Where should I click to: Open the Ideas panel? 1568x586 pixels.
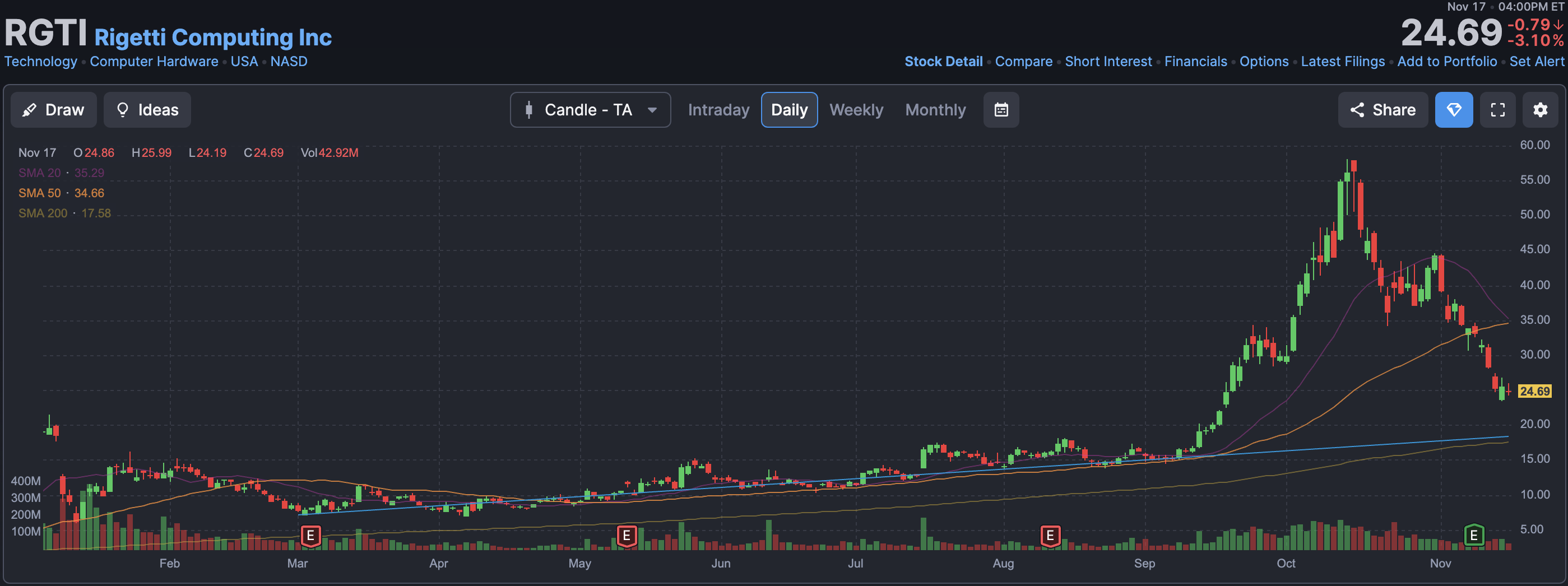pos(147,110)
